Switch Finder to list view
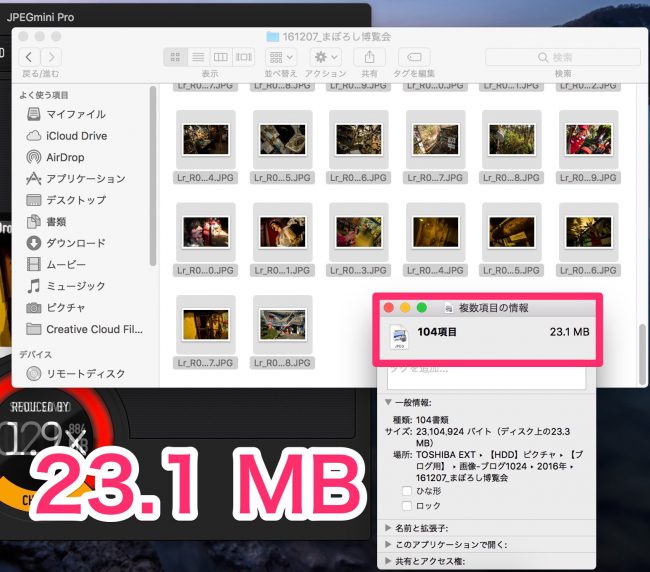Screen dimensions: 650x572 click(x=198, y=57)
